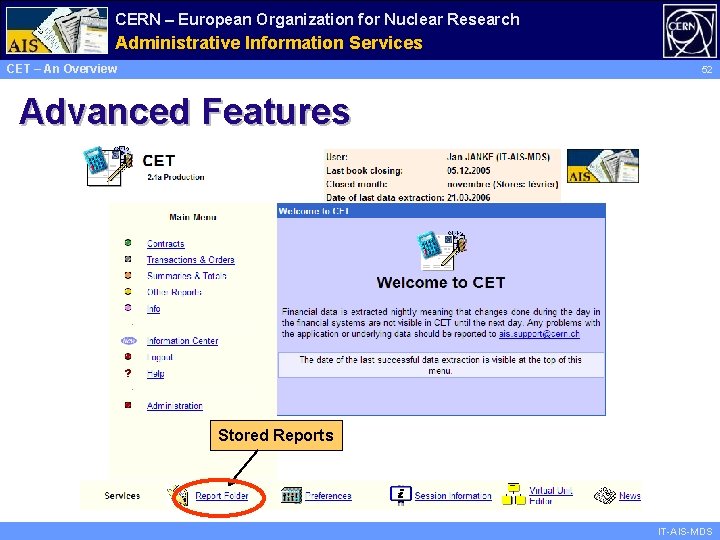This screenshot has height=540, width=720.
Task: Click green bullet icon beside Contracts
Action: pos(128,242)
